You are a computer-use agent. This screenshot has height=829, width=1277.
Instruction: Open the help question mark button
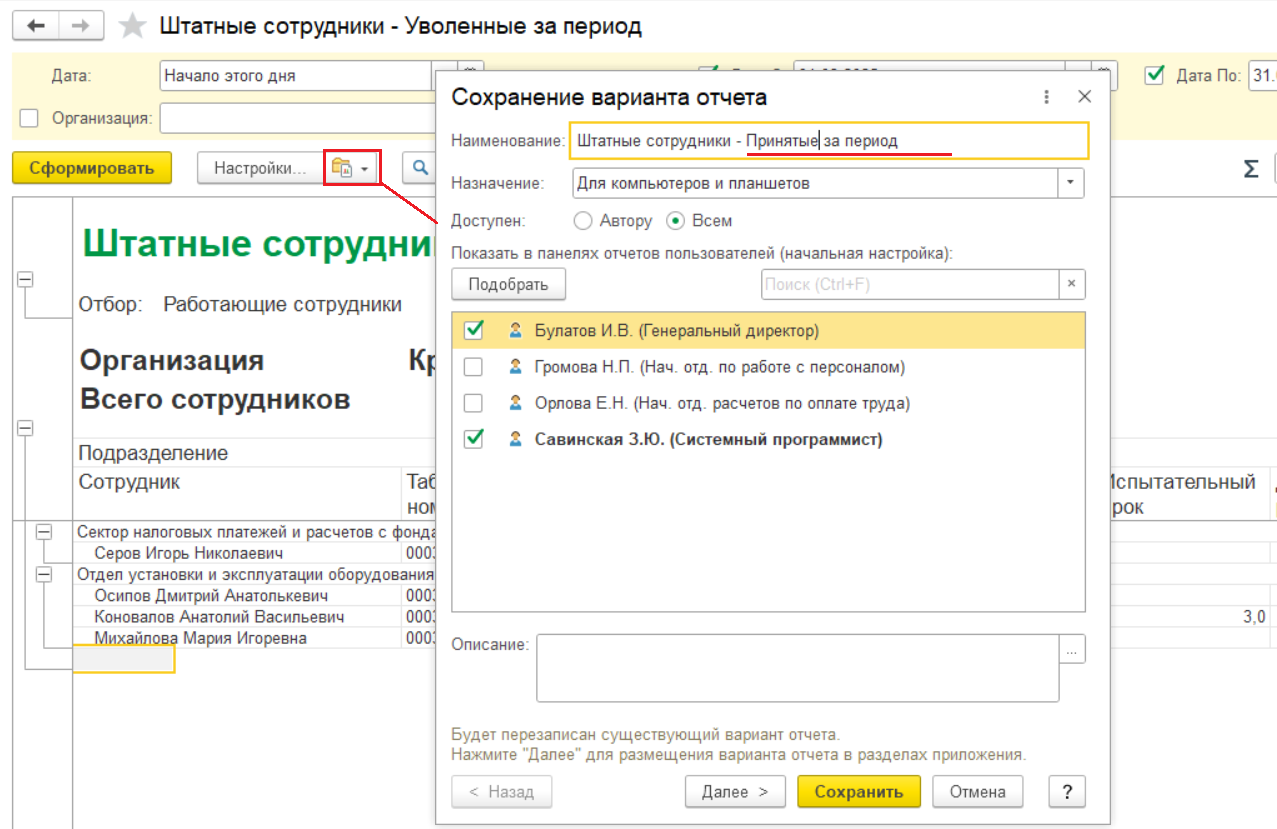tap(1066, 791)
